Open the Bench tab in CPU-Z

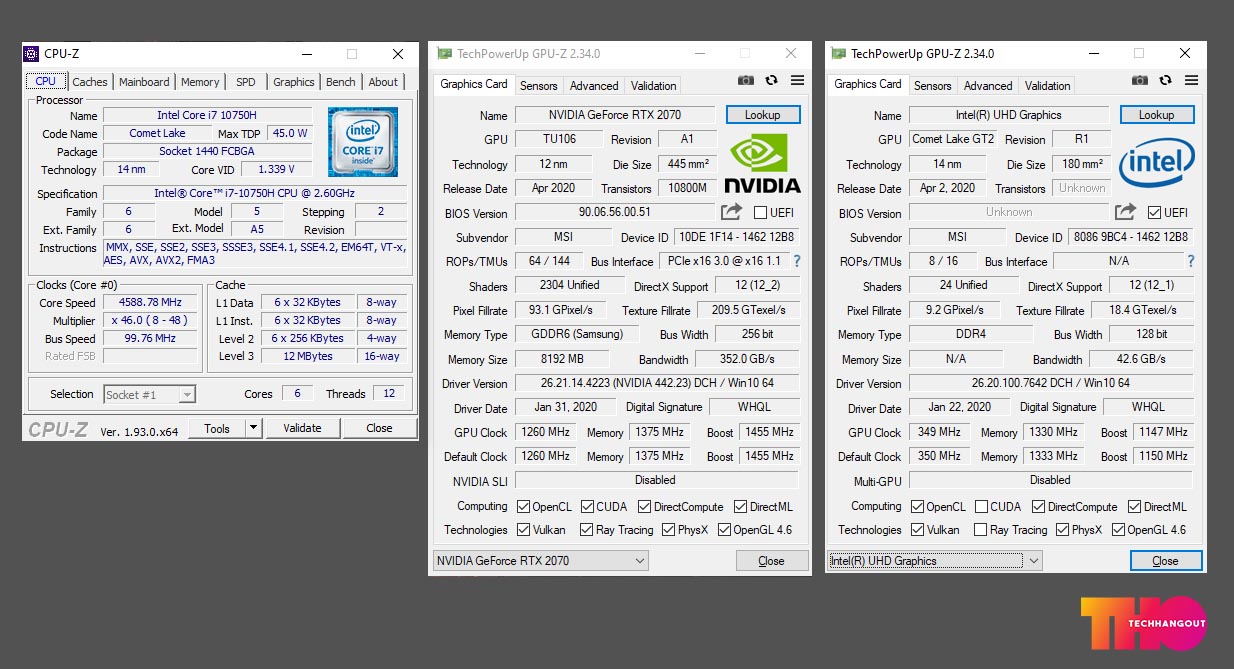341,82
